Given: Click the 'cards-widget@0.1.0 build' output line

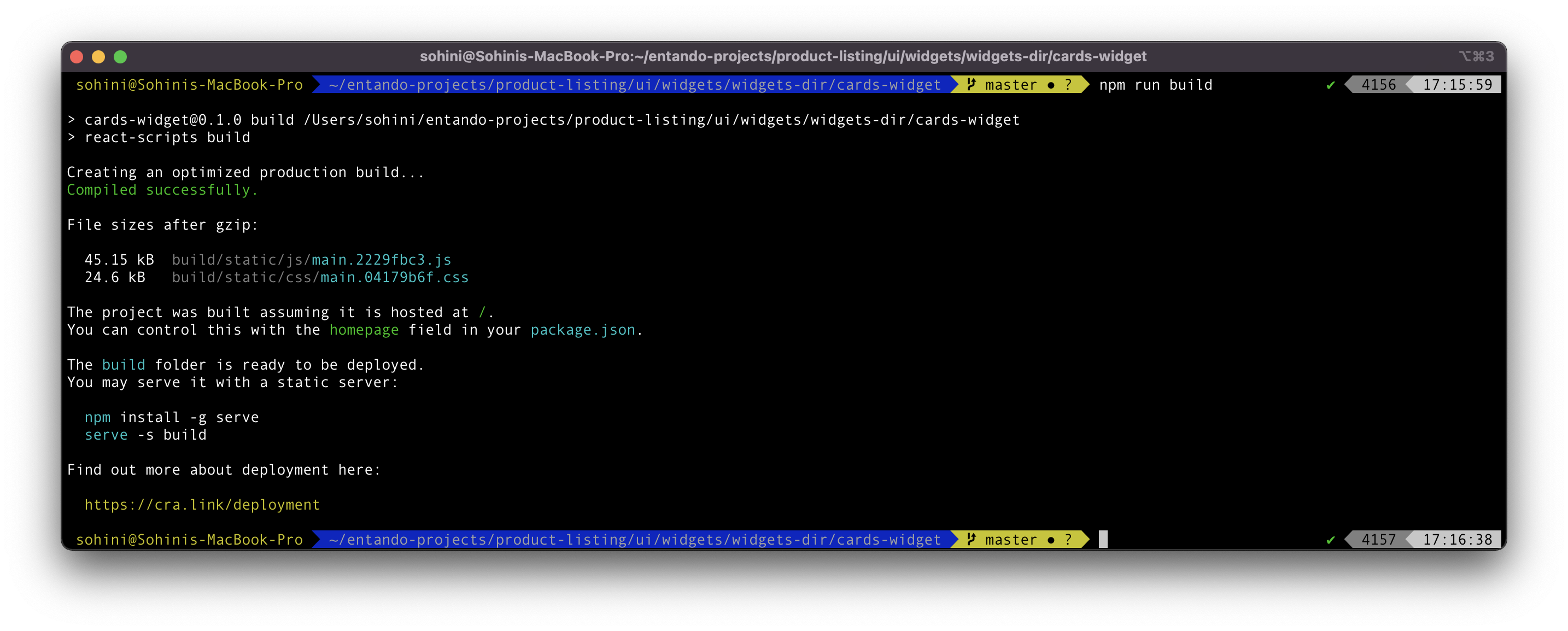Looking at the screenshot, I should click(x=543, y=120).
